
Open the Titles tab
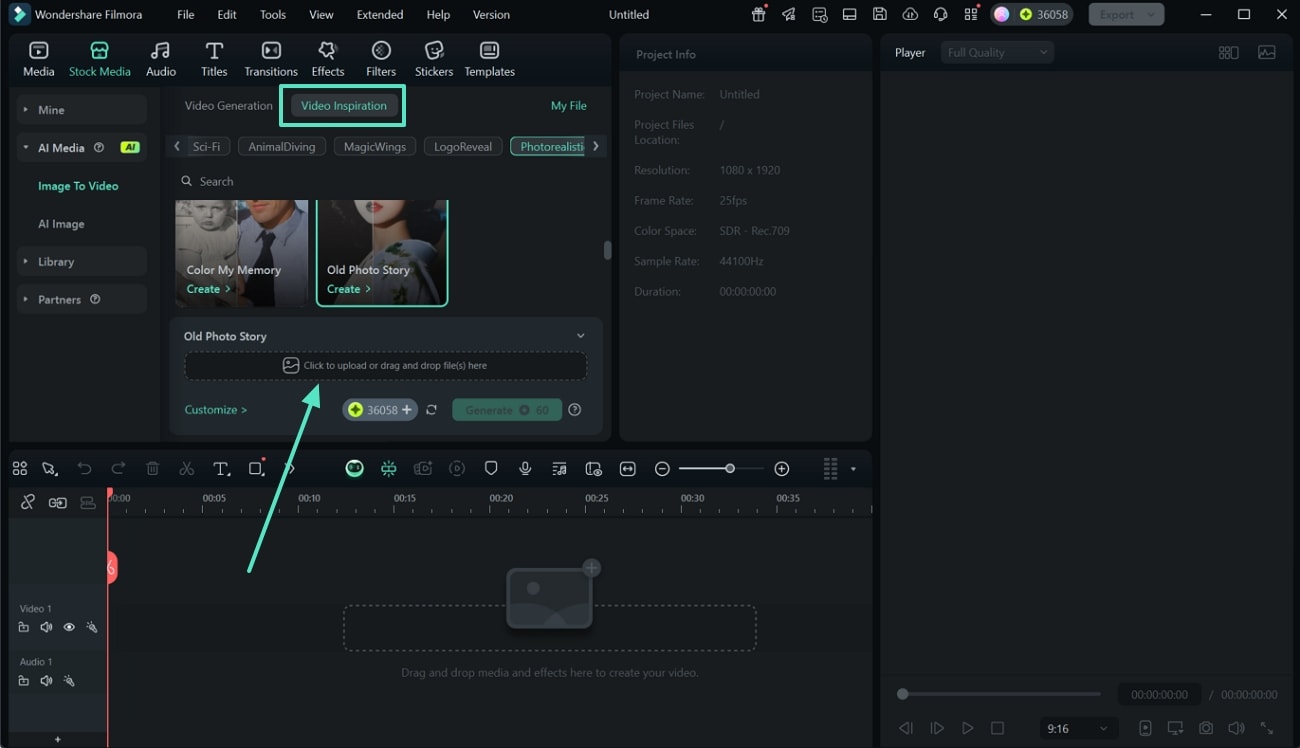[x=214, y=59]
